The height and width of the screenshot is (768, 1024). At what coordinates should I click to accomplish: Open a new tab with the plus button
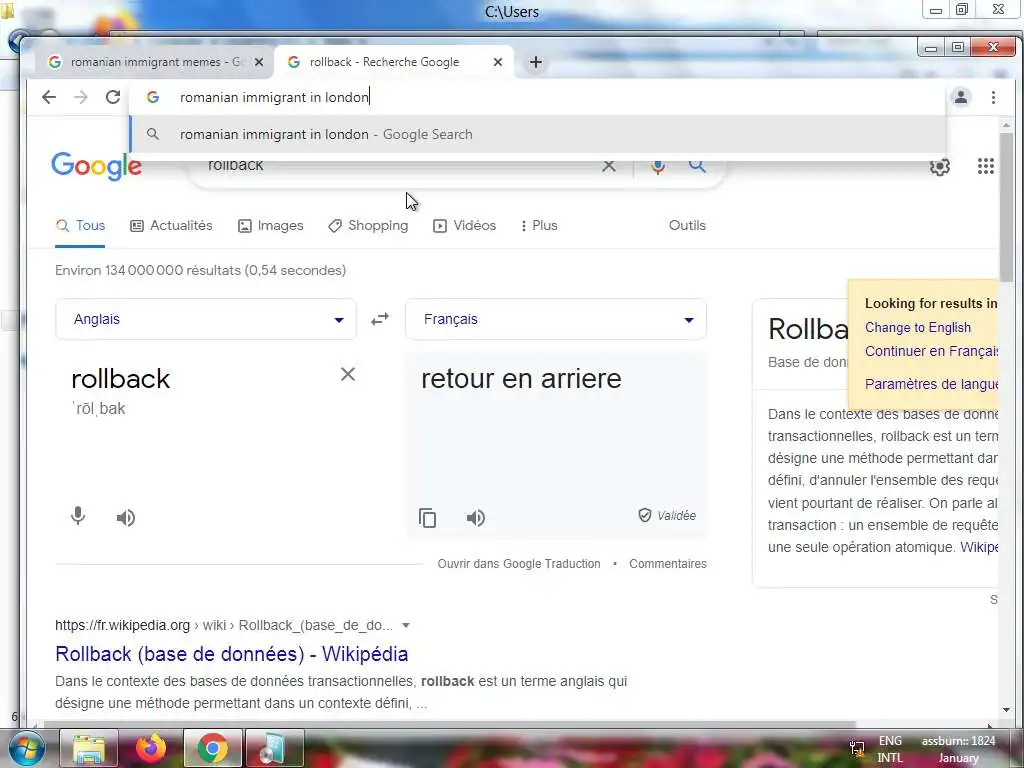tap(536, 62)
